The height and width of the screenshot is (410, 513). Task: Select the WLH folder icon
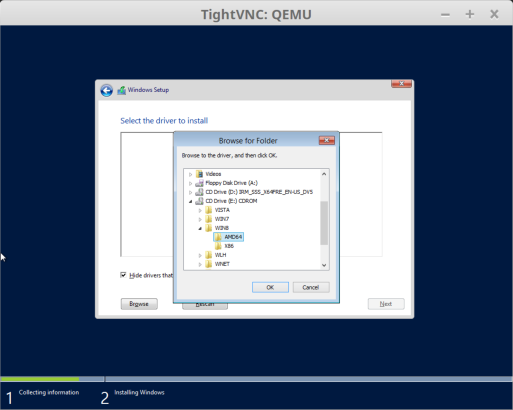click(209, 255)
